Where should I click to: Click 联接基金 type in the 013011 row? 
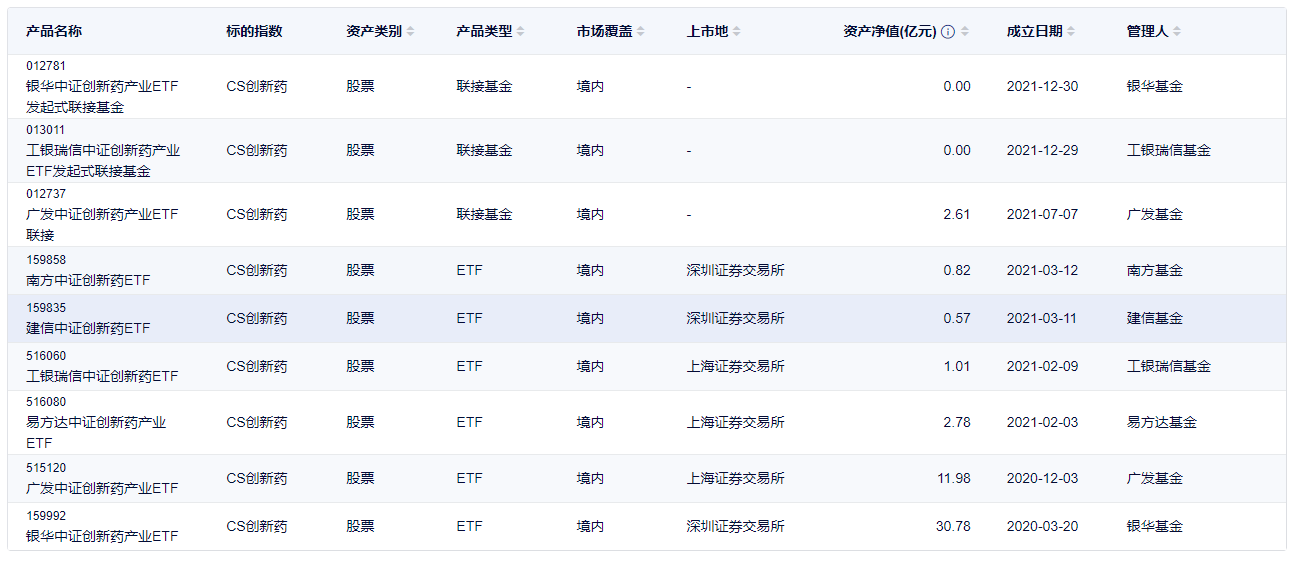(x=484, y=151)
